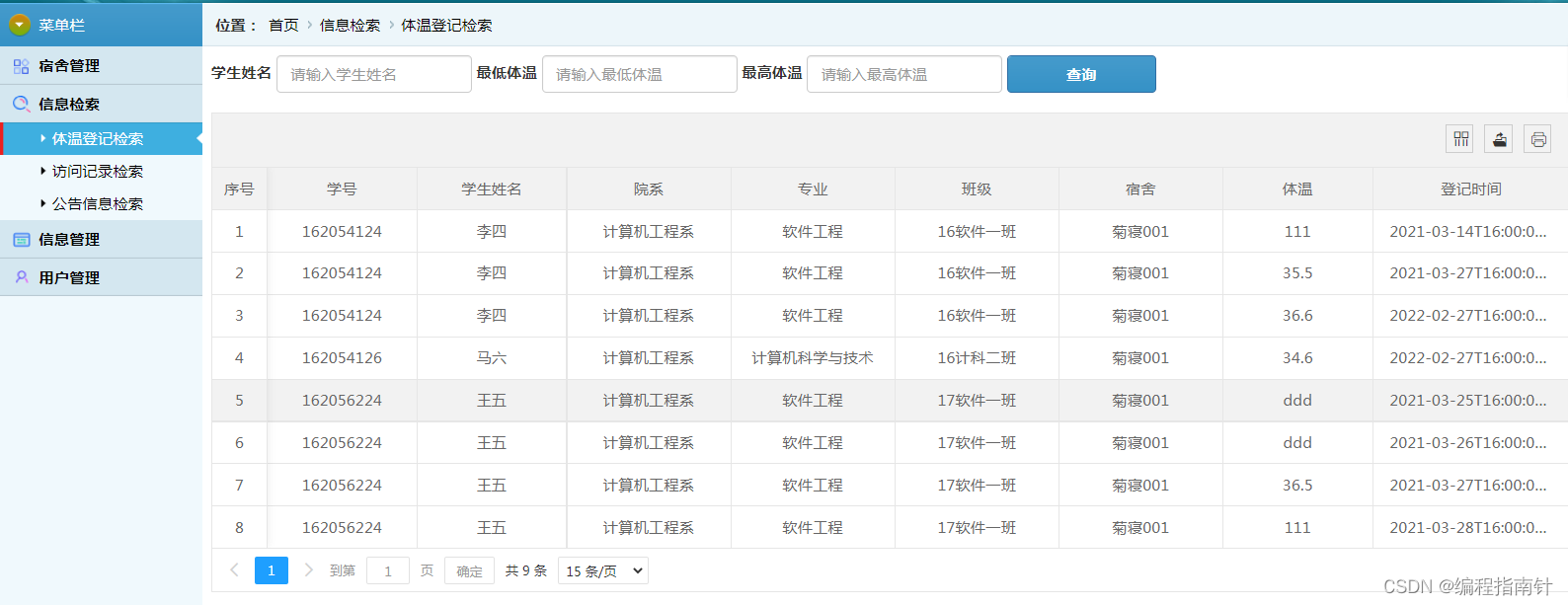The width and height of the screenshot is (1568, 605).
Task: Click temperature 36.6 cell
Action: pos(1297,316)
